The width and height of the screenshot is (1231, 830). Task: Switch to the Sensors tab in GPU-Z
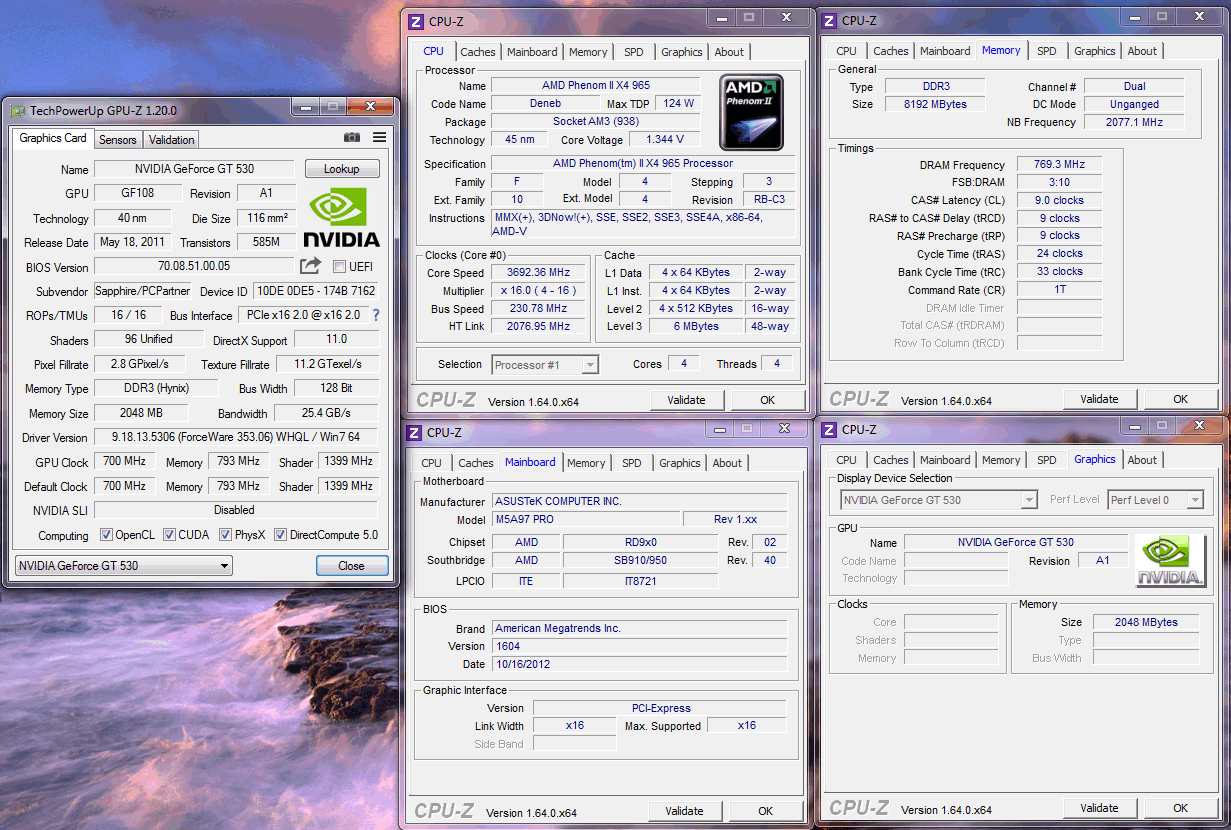click(x=118, y=140)
